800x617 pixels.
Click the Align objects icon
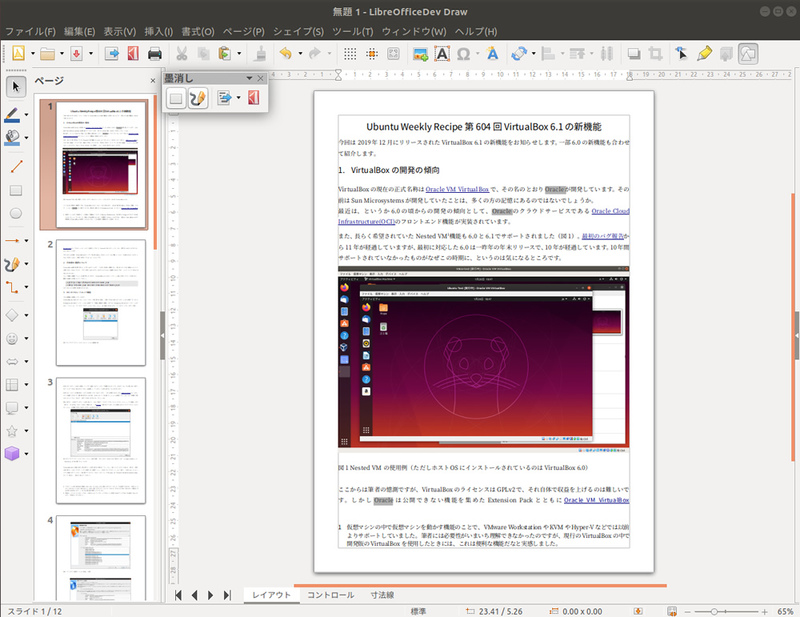click(x=548, y=53)
